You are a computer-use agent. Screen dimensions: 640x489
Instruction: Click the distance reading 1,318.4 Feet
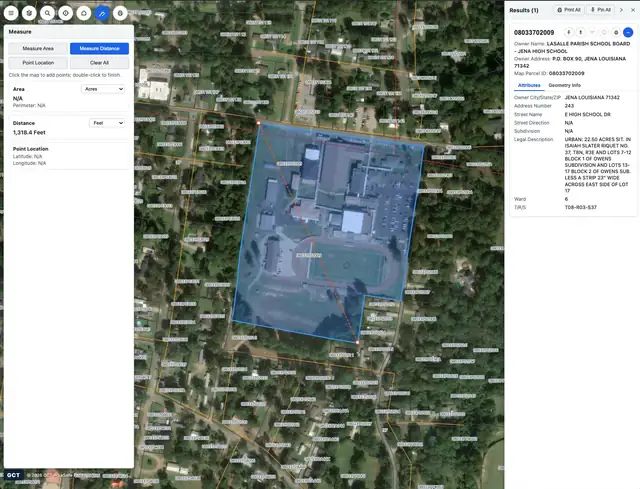(29, 133)
